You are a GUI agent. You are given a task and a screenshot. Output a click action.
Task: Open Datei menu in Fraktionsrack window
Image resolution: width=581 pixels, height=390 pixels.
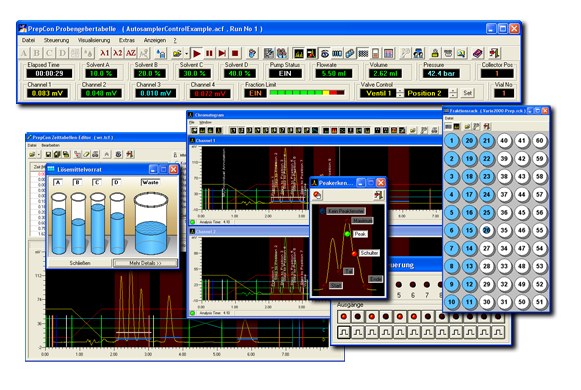[x=449, y=118]
